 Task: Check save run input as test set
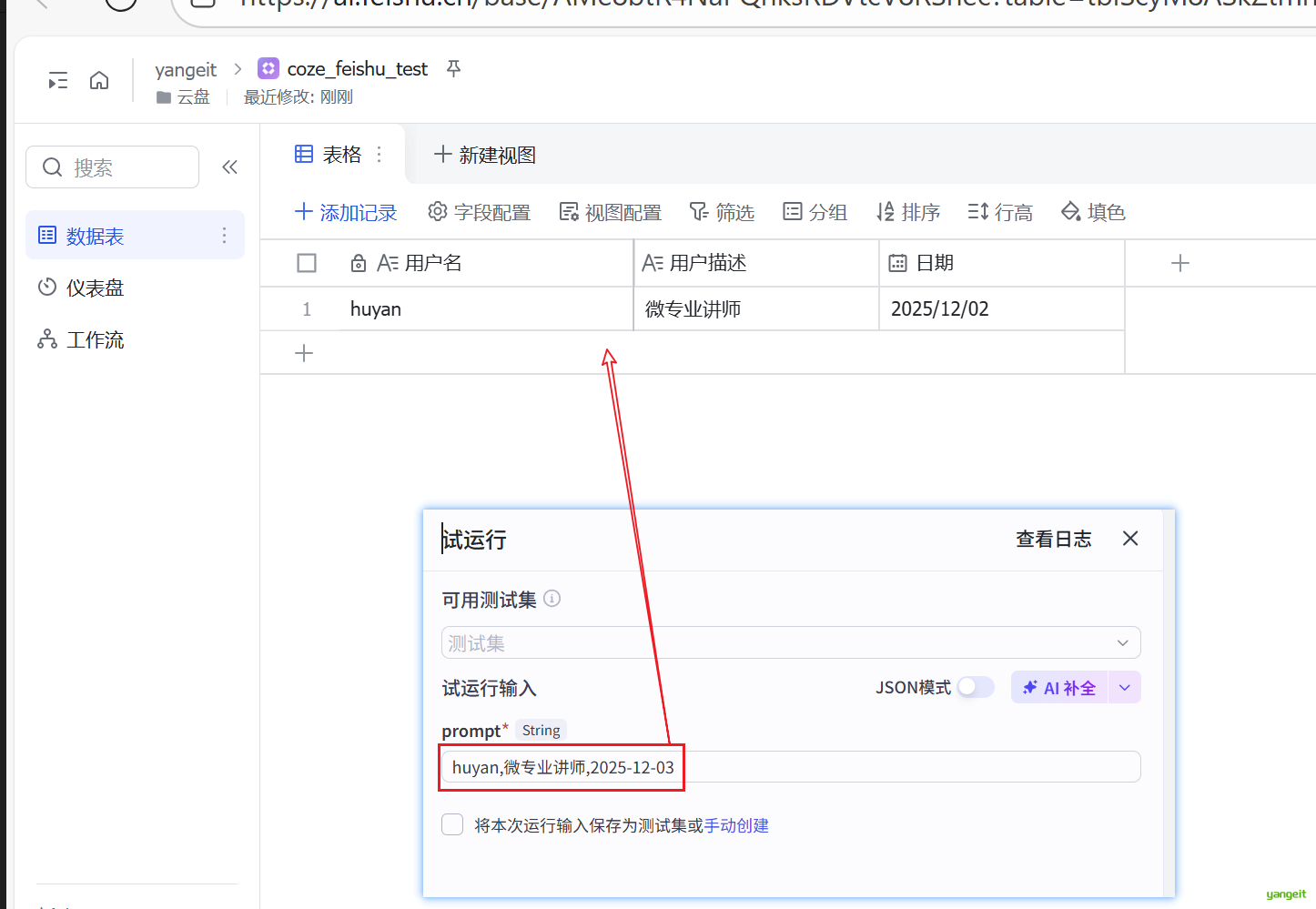pyautogui.click(x=452, y=824)
